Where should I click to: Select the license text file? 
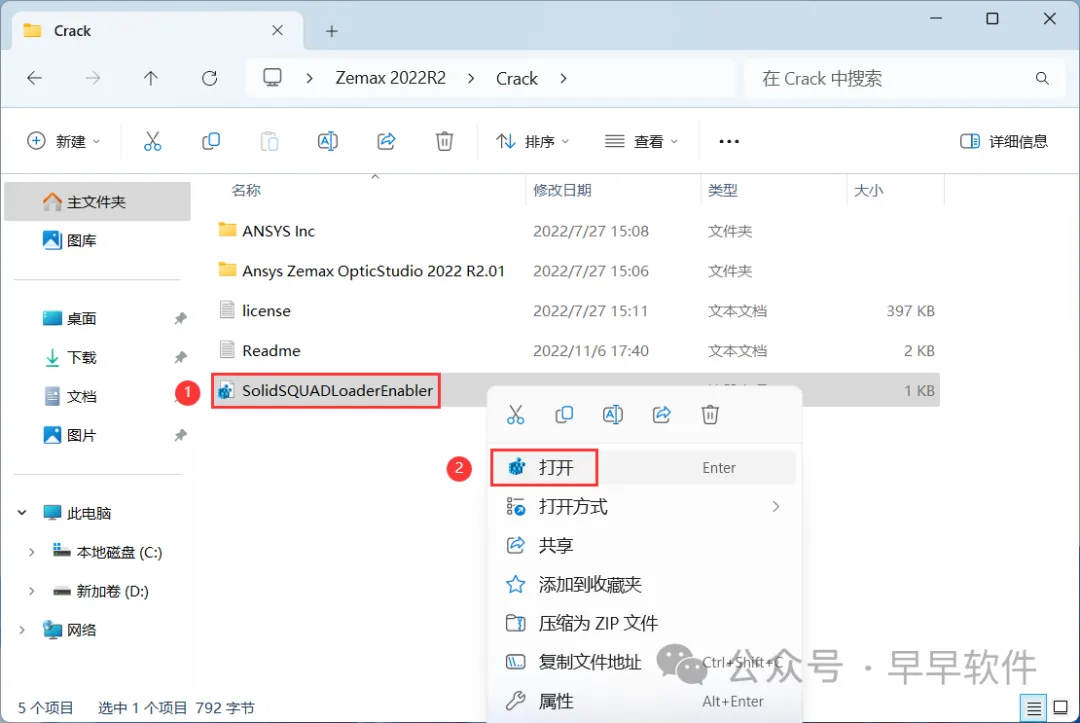tap(575, 311)
